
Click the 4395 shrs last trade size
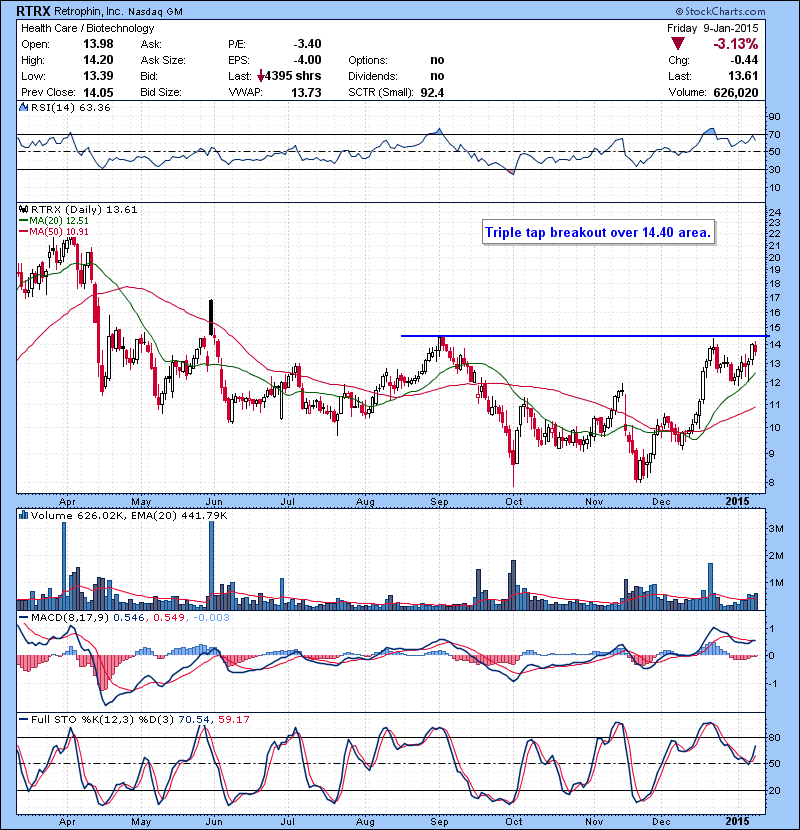pos(293,76)
